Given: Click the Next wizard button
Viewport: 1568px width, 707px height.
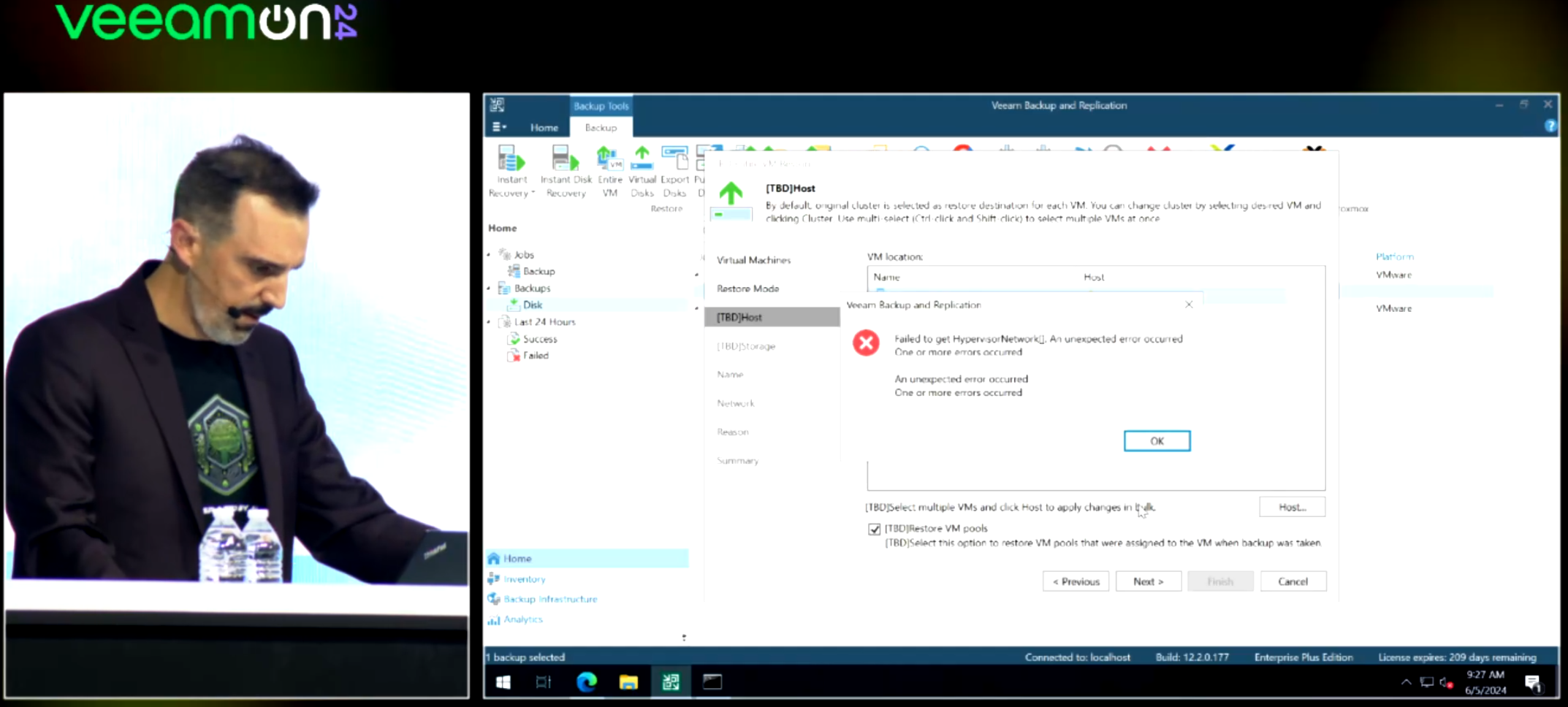Looking at the screenshot, I should [x=1148, y=581].
